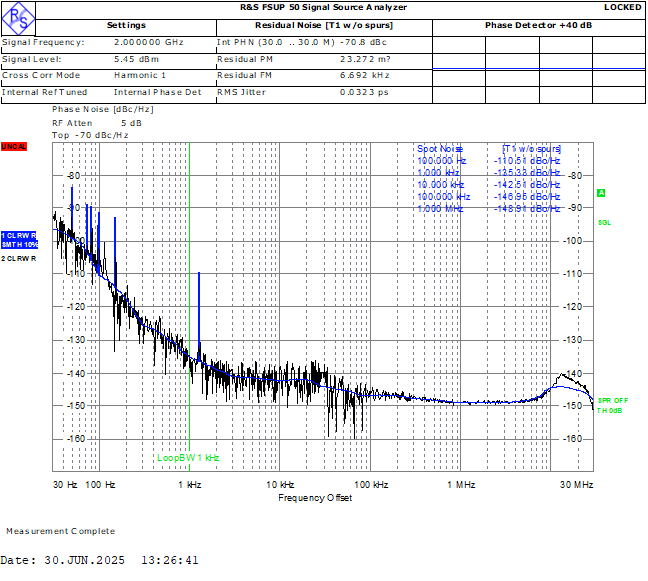Image resolution: width=648 pixels, height=581 pixels.
Task: Select trace 2 CLRWR label
Action: [19, 259]
